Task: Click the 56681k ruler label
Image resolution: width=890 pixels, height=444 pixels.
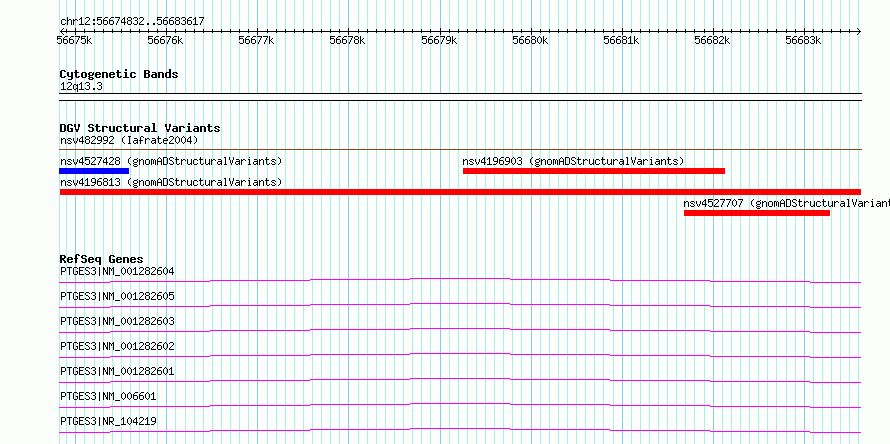Action: (621, 40)
